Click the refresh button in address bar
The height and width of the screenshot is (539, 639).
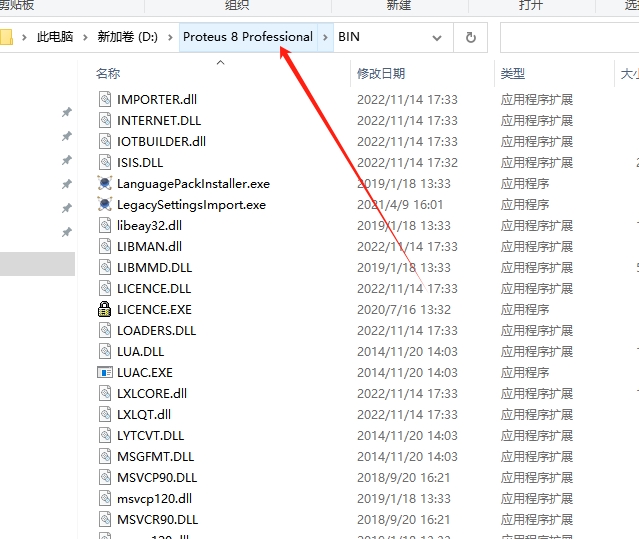[x=470, y=37]
